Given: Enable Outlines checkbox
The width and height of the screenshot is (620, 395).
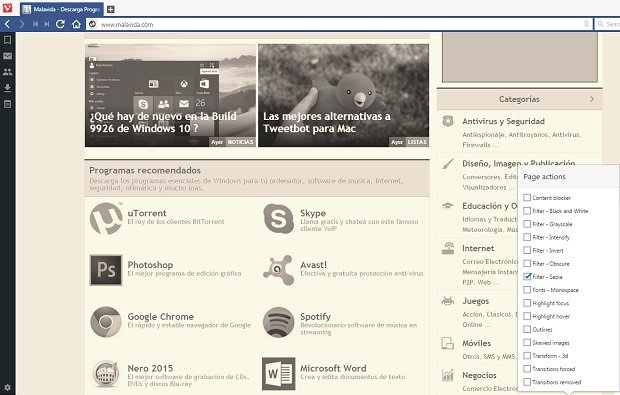Looking at the screenshot, I should [x=527, y=329].
